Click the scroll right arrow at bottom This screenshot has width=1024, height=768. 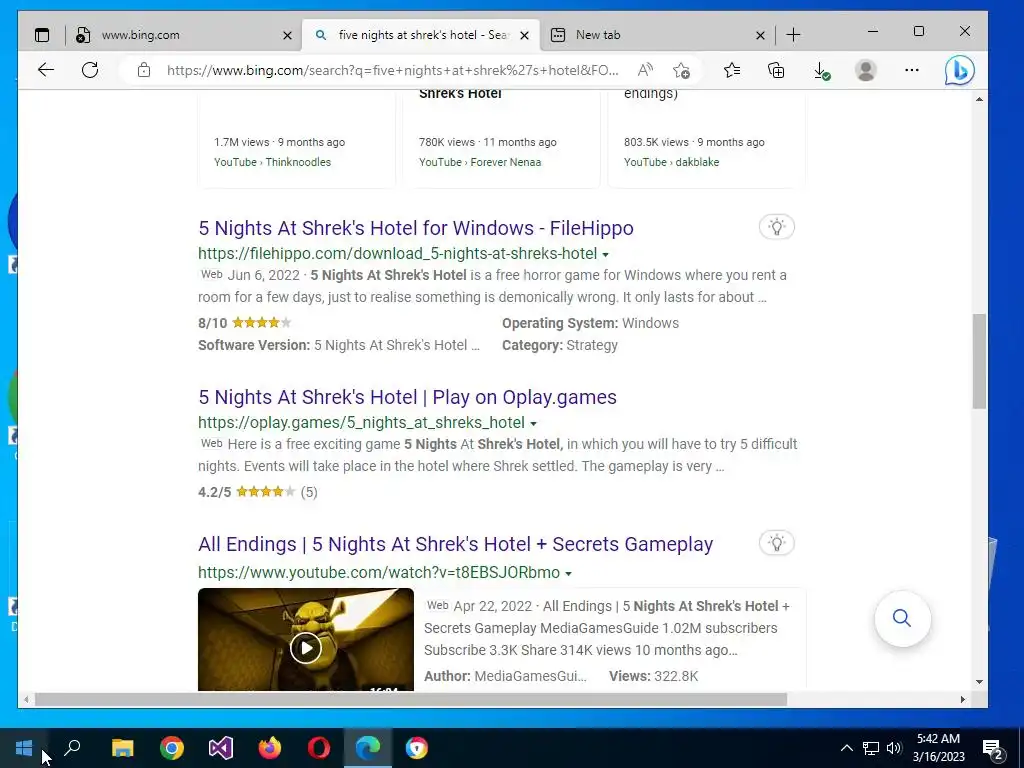pyautogui.click(x=963, y=699)
